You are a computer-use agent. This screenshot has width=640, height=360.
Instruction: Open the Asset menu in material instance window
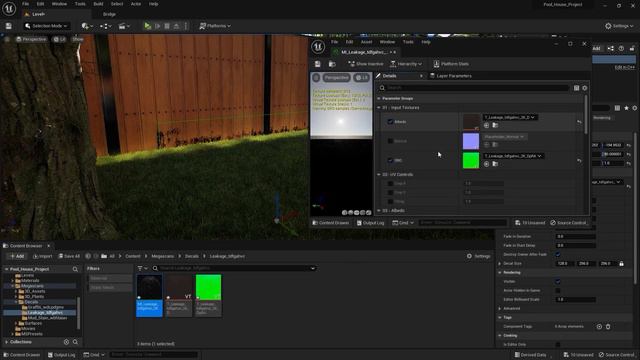tap(366, 42)
